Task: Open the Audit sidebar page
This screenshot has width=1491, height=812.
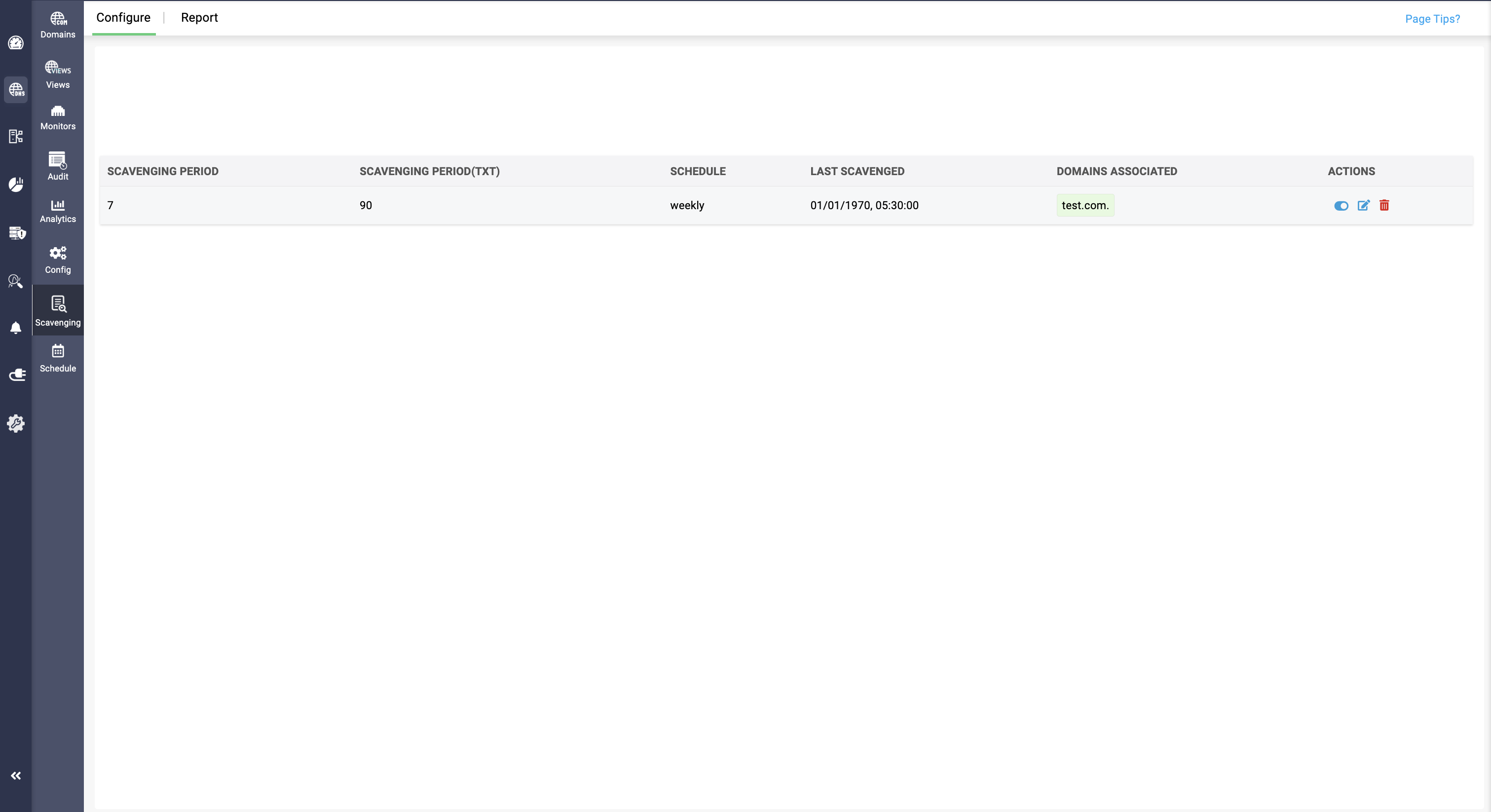Action: coord(58,166)
